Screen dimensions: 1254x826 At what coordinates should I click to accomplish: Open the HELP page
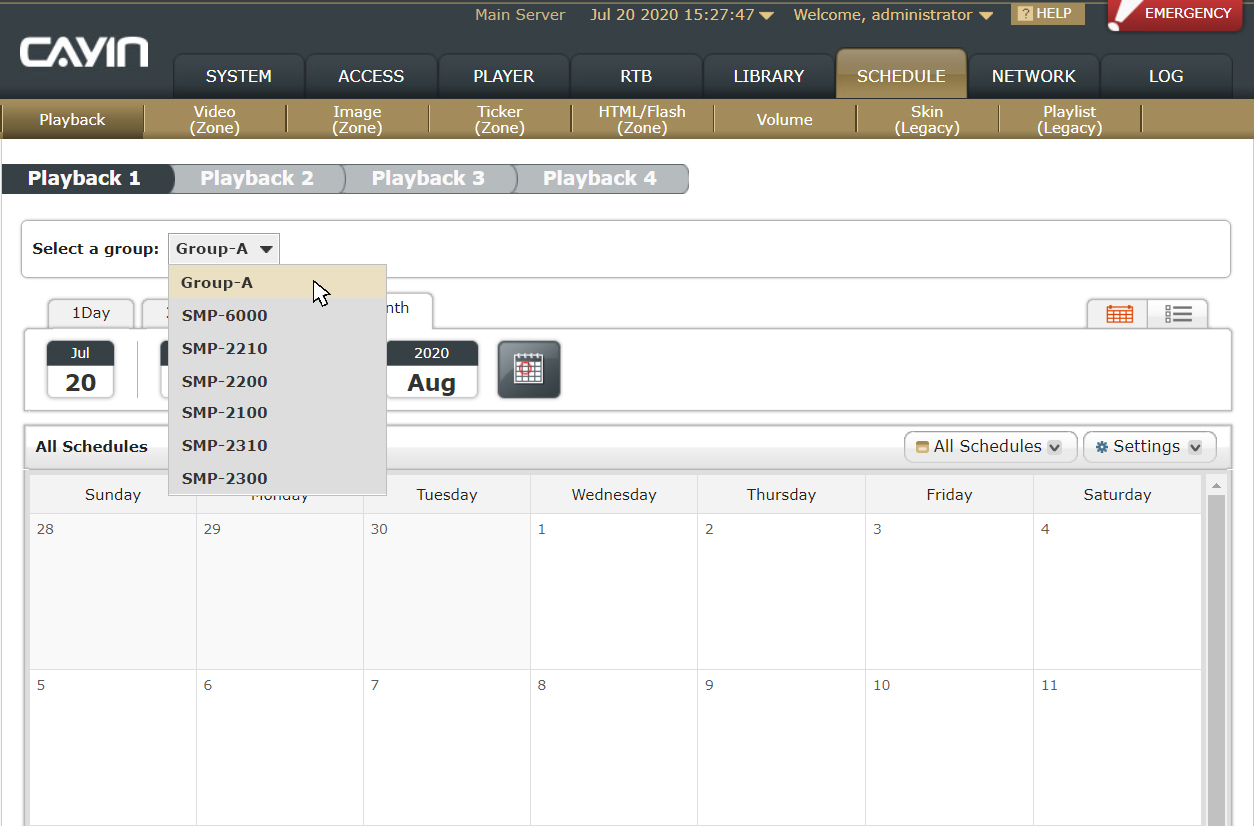point(1047,14)
